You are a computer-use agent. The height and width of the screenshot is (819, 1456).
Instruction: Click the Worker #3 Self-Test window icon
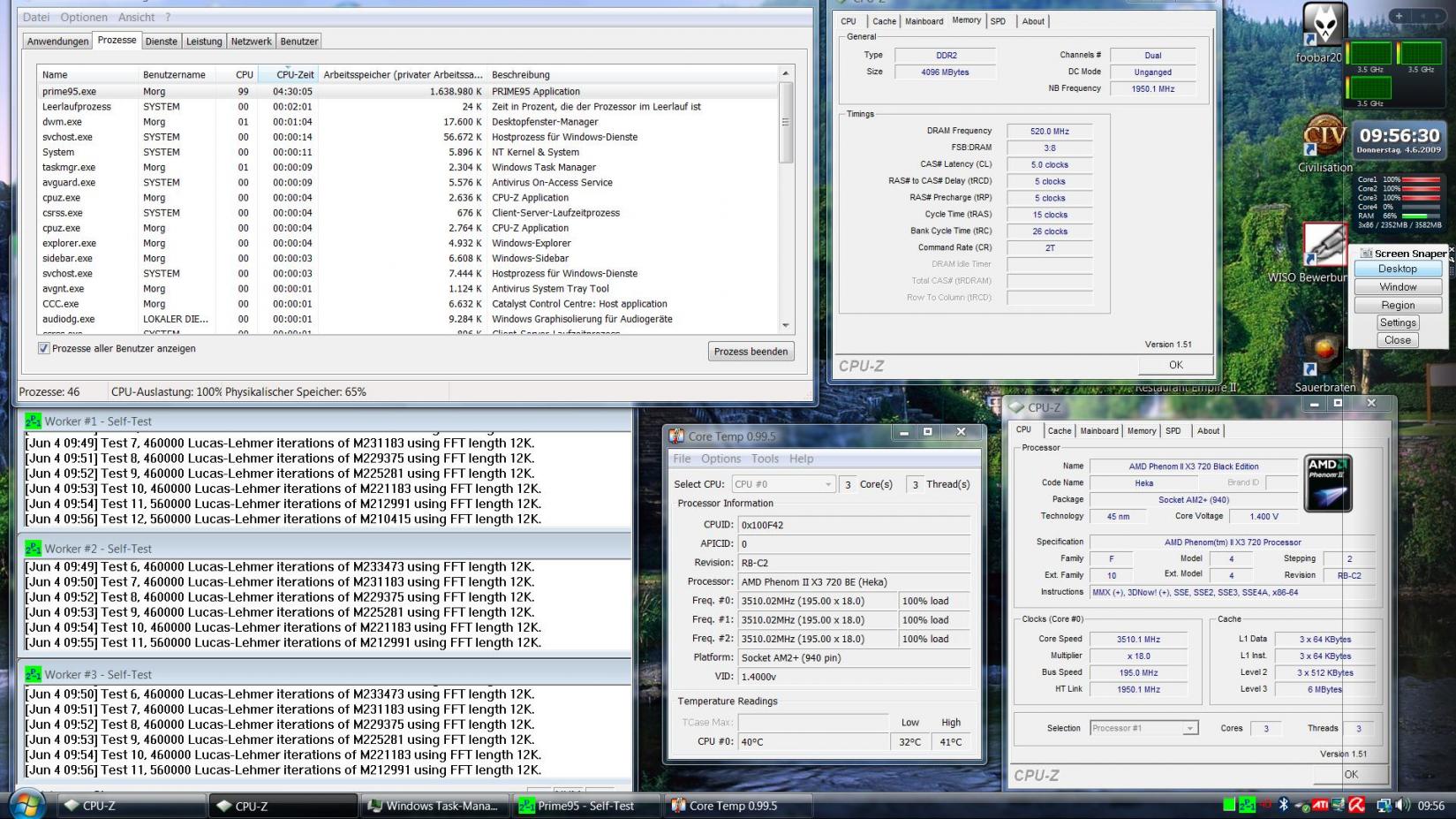pyautogui.click(x=34, y=674)
